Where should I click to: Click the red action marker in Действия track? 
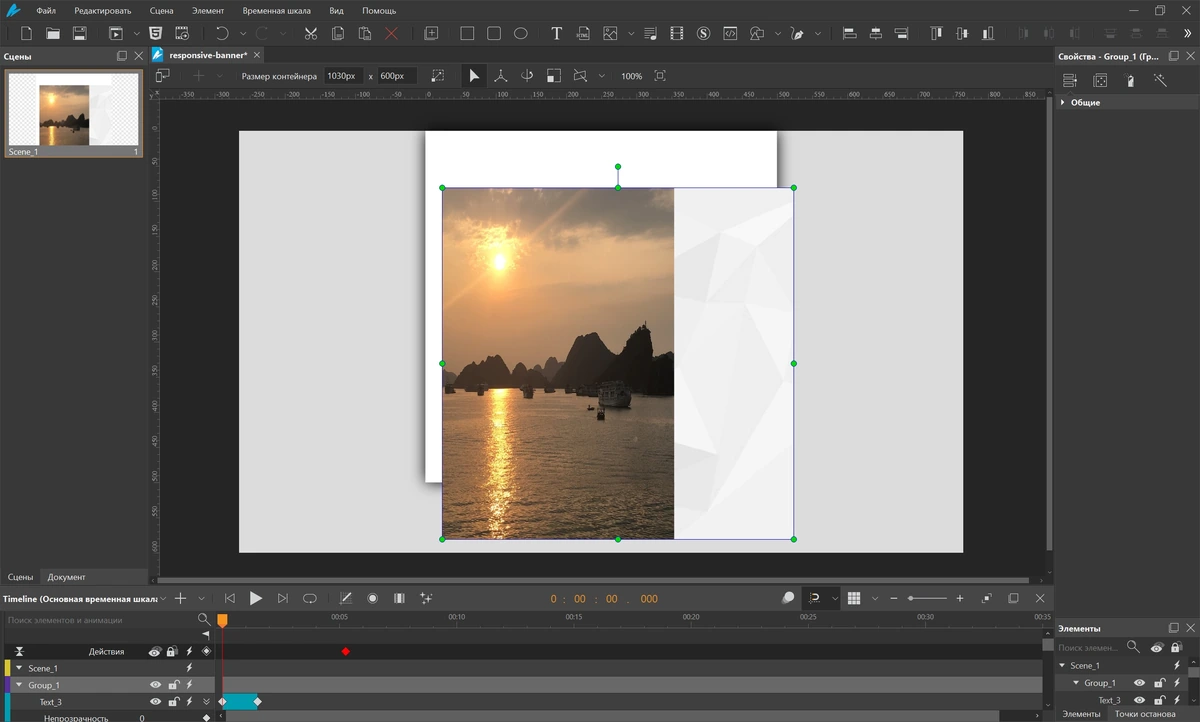tap(346, 651)
